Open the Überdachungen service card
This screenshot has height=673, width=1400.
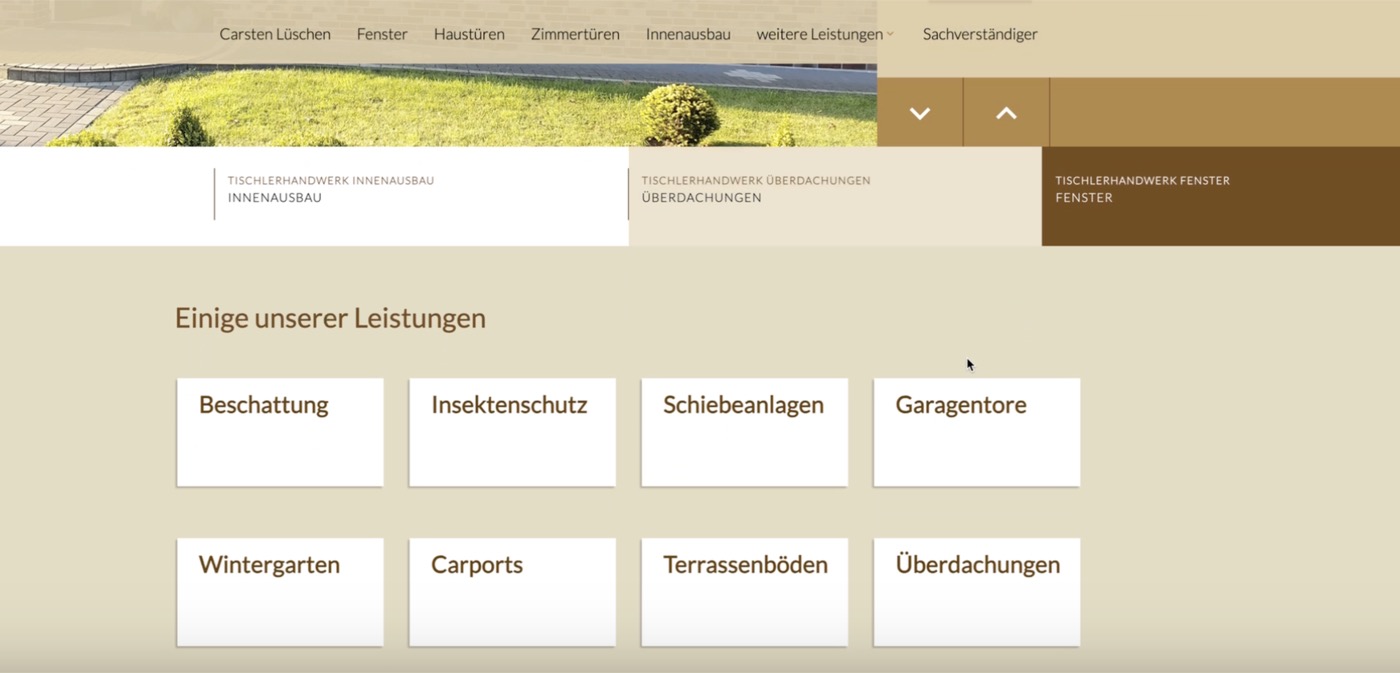click(x=976, y=592)
